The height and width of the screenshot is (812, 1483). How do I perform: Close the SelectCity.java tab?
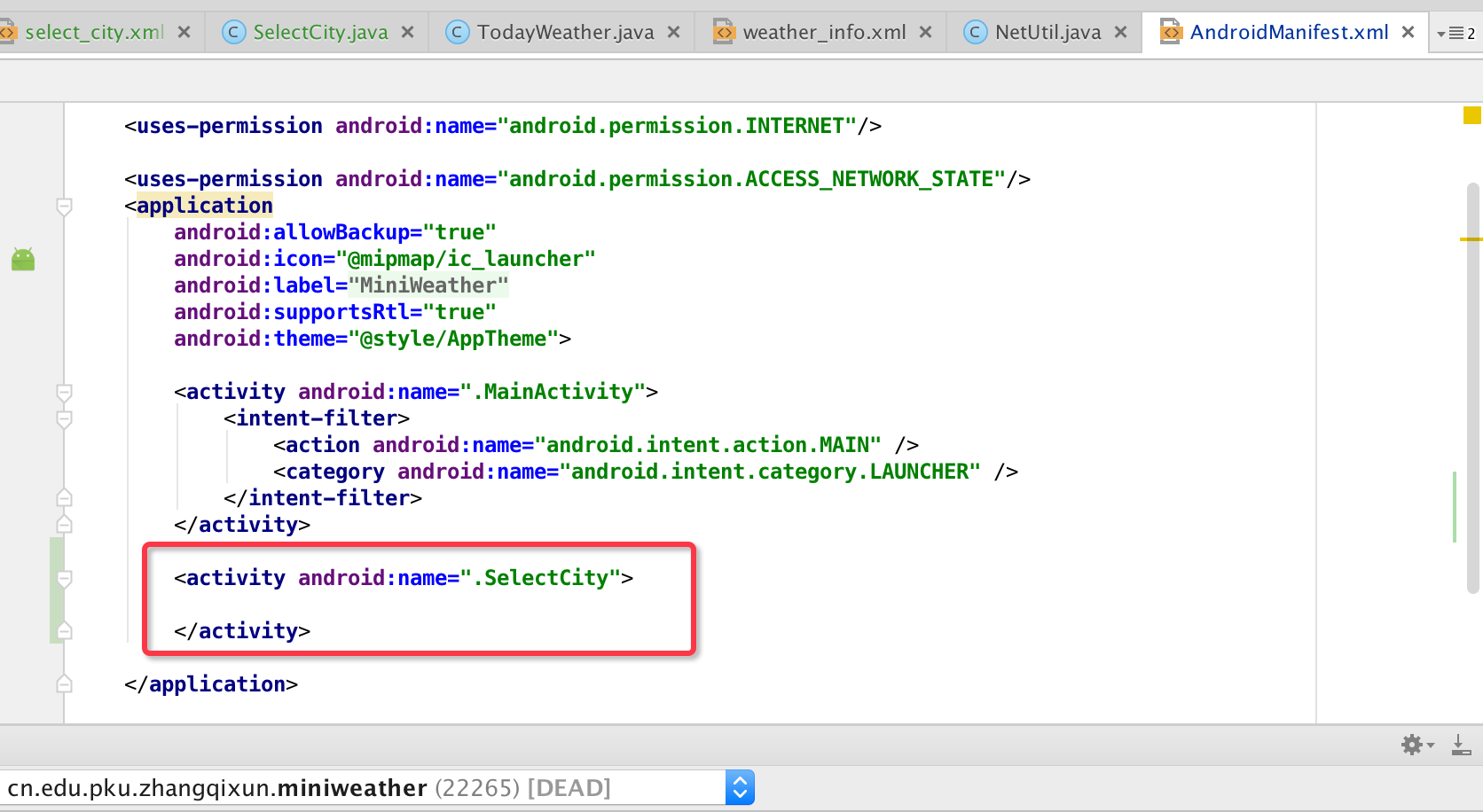tap(408, 33)
